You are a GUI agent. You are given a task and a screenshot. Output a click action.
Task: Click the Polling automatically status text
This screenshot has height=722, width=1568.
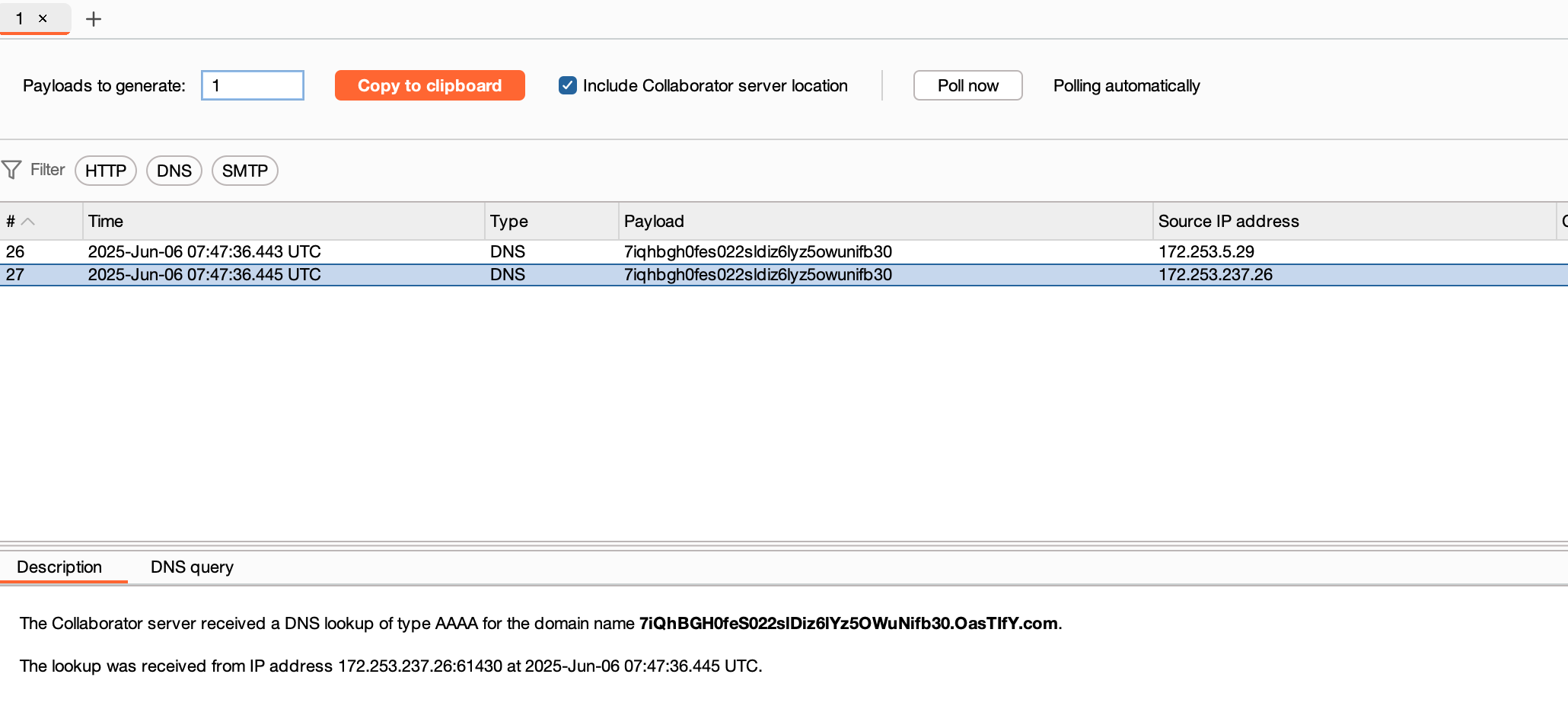[1127, 85]
